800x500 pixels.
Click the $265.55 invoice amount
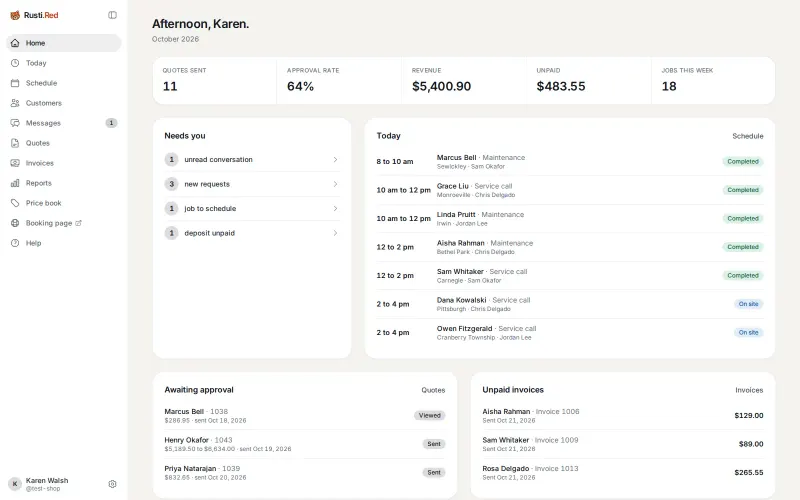(748, 473)
